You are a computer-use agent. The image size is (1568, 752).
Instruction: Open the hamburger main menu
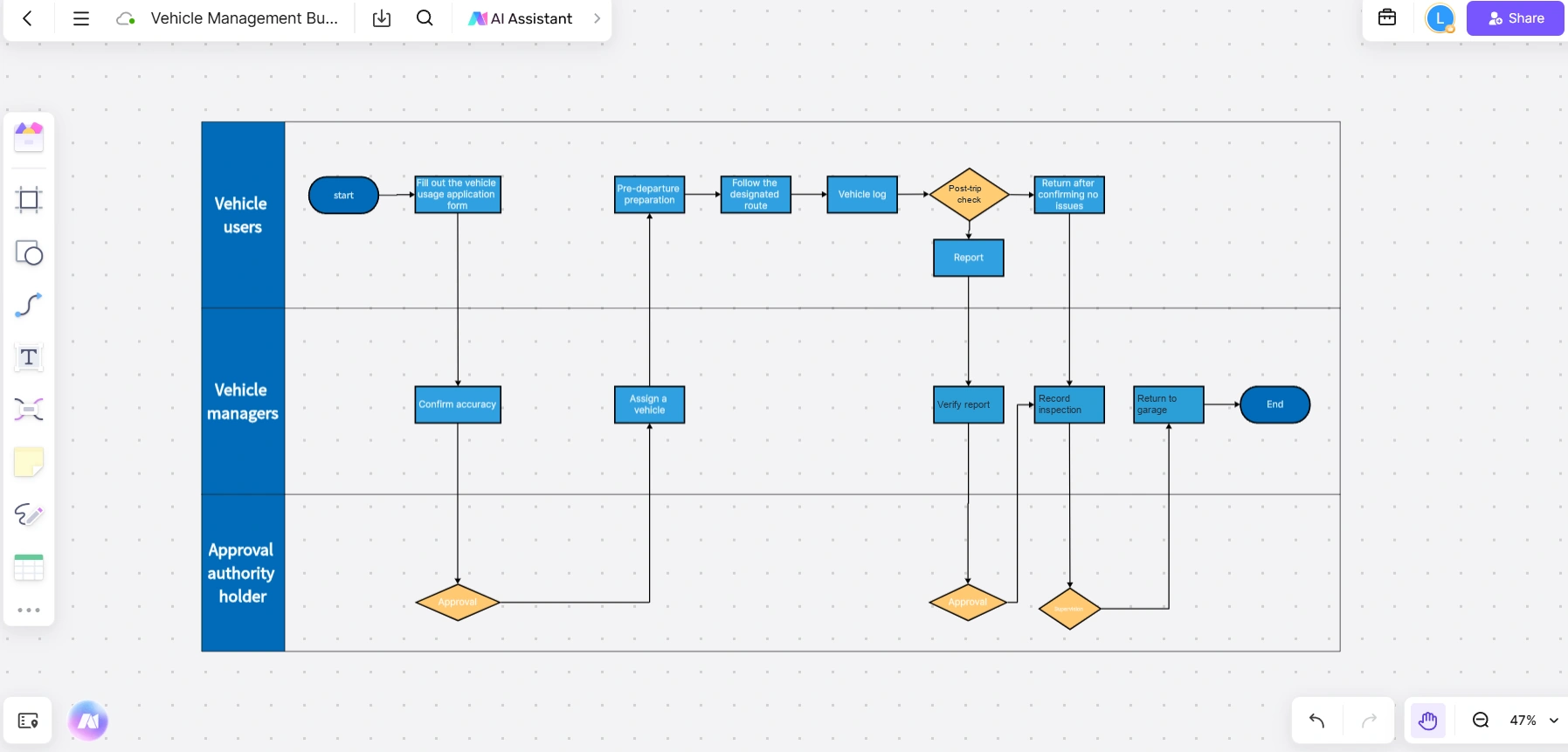pos(81,18)
